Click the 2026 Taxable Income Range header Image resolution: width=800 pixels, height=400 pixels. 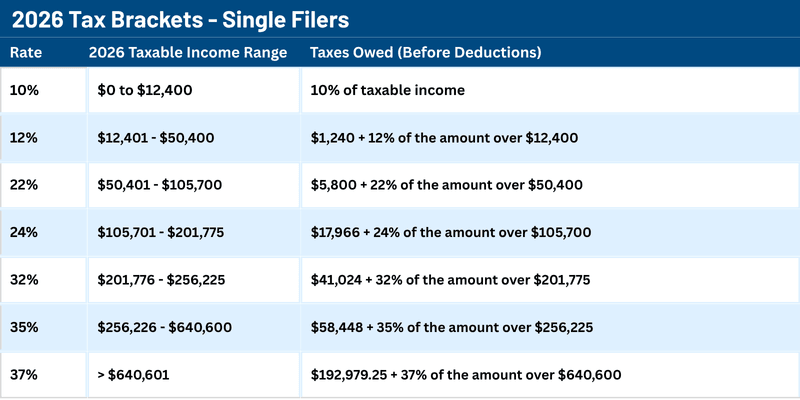coord(188,52)
